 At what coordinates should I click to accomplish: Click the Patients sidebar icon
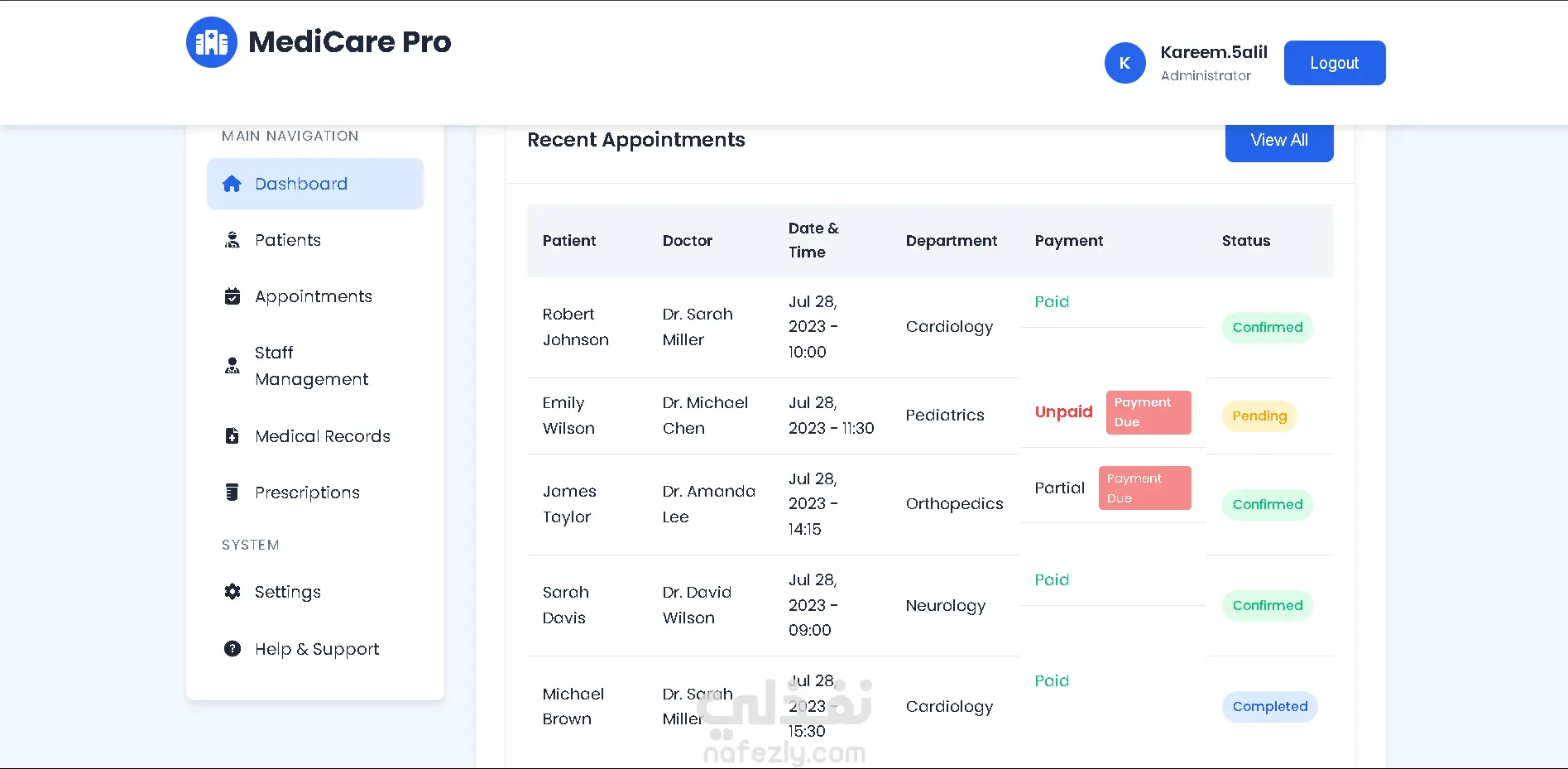click(233, 240)
